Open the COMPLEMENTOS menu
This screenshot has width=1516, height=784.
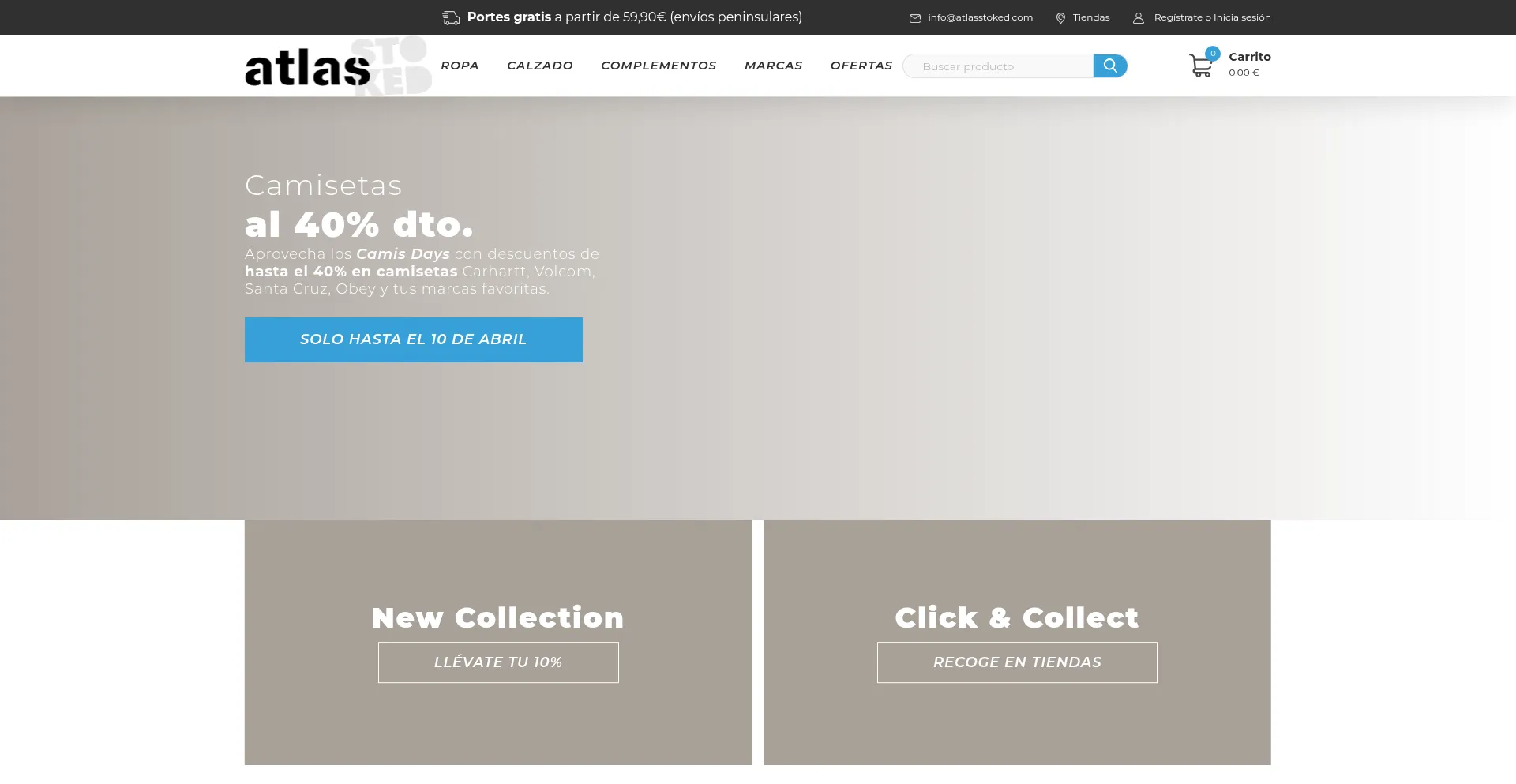coord(659,66)
